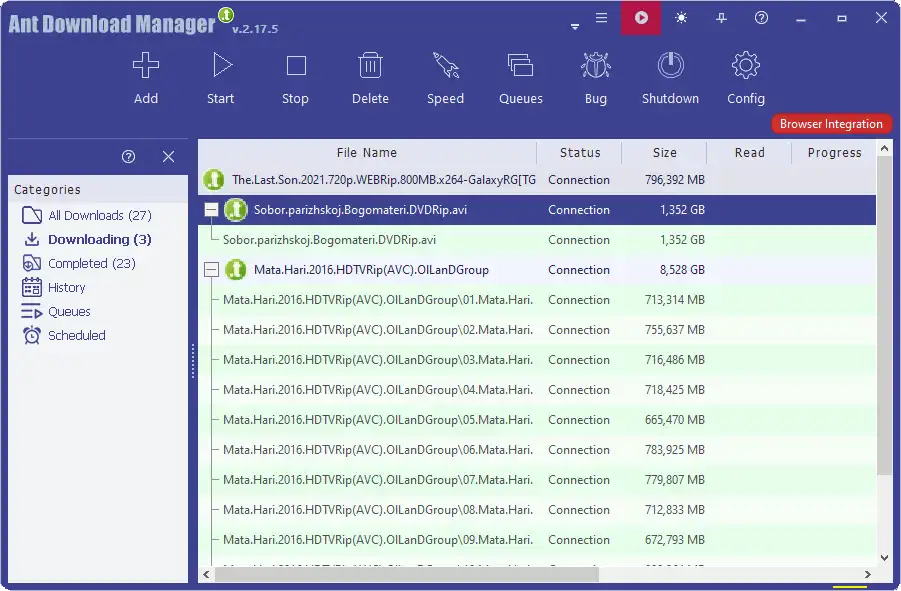Select Mata.Hari file 08 row
901x591 pixels.
(x=537, y=509)
